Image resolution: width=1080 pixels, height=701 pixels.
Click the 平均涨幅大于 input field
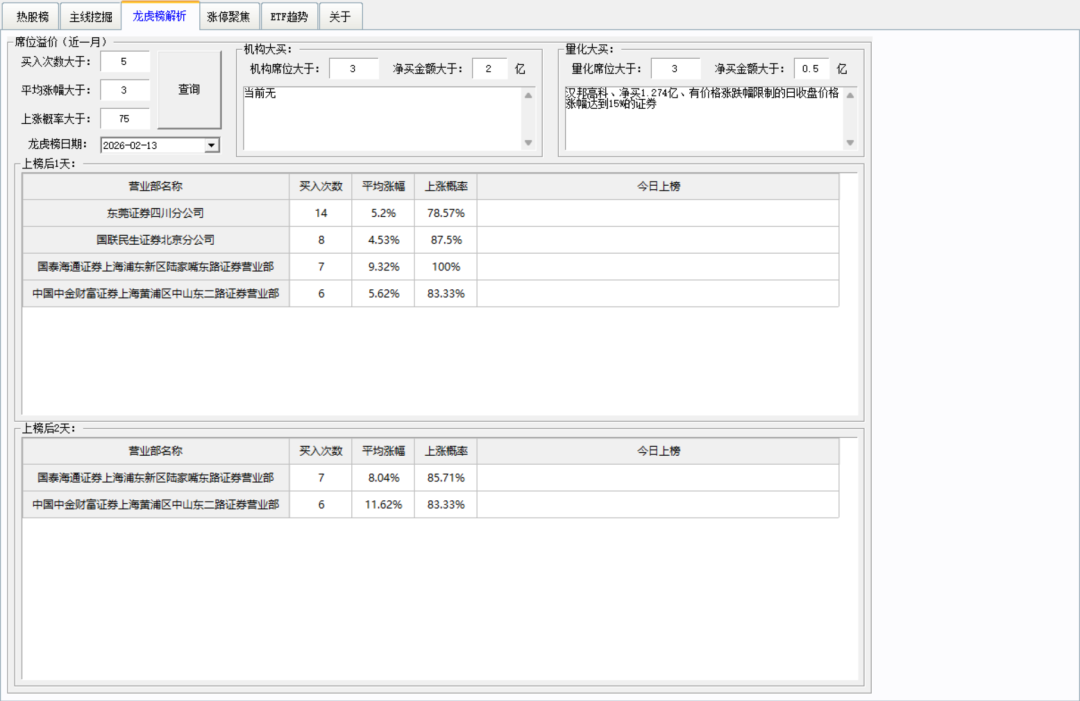124,89
